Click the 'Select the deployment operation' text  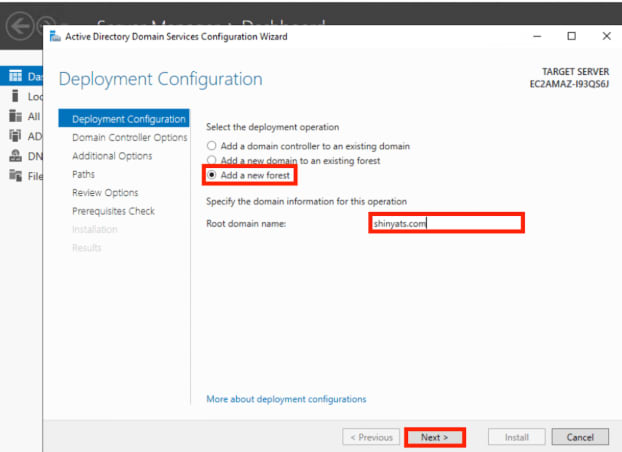click(273, 127)
